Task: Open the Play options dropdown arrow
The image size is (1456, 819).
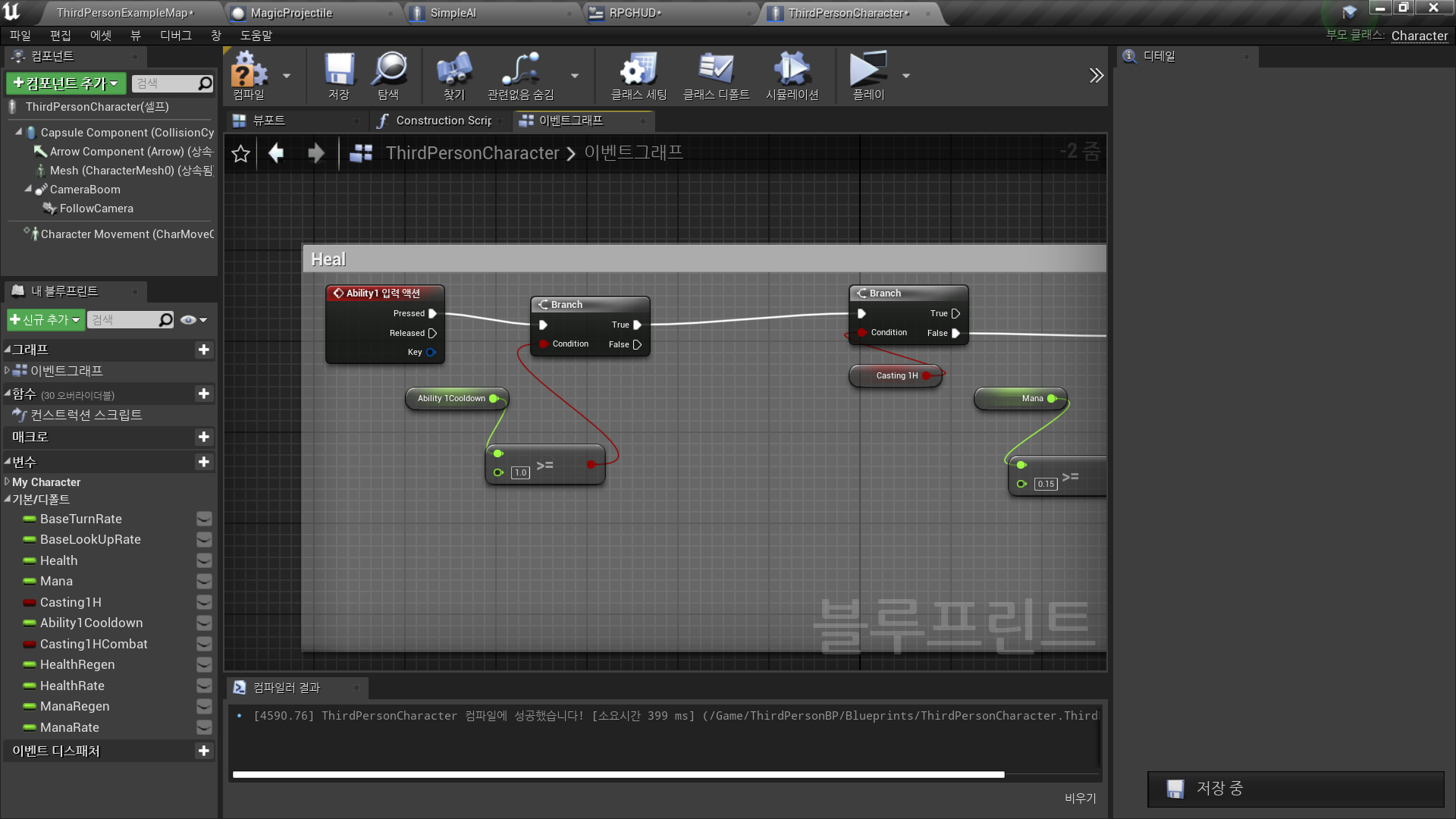Action: pyautogui.click(x=905, y=76)
